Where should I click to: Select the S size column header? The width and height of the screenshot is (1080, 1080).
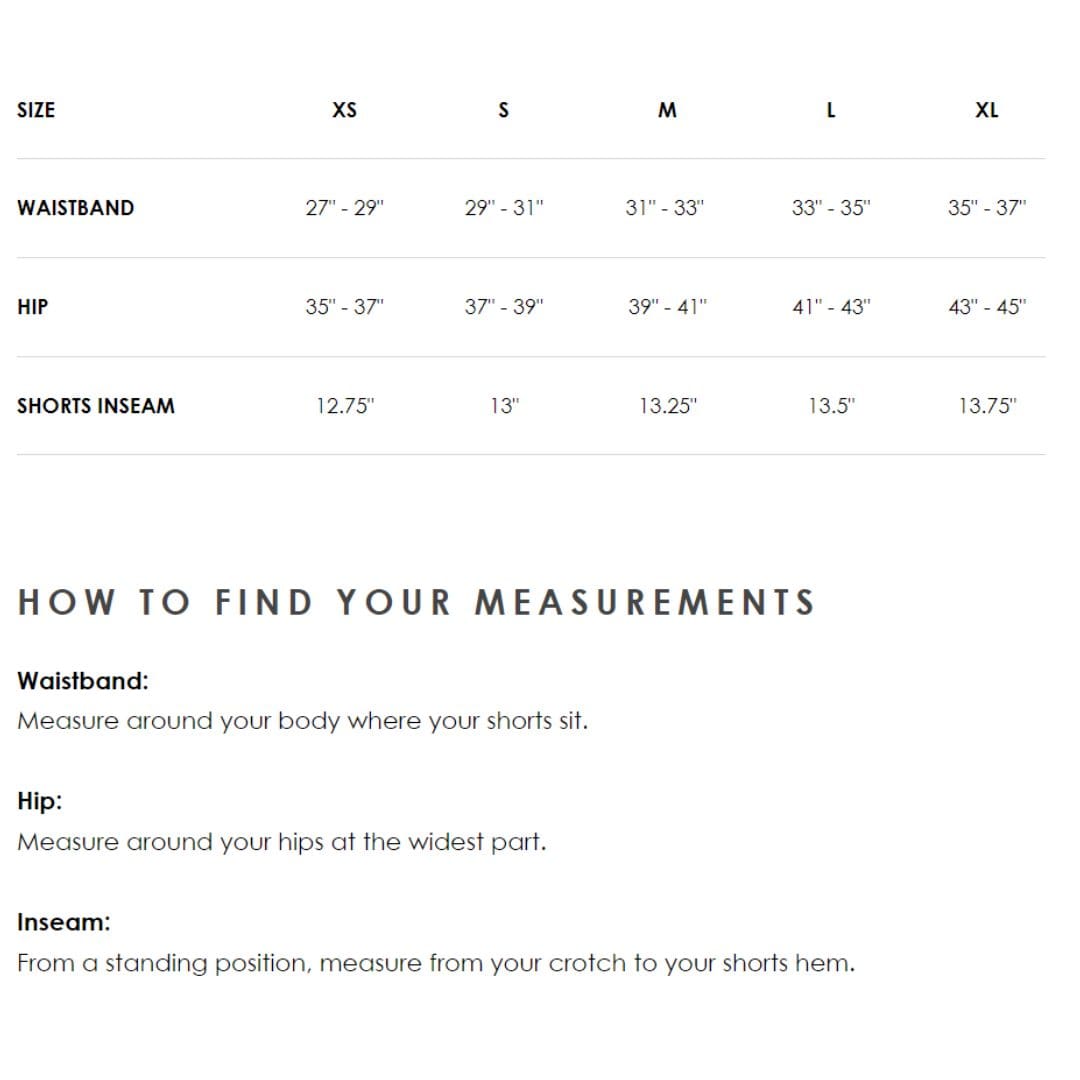pyautogui.click(x=503, y=110)
